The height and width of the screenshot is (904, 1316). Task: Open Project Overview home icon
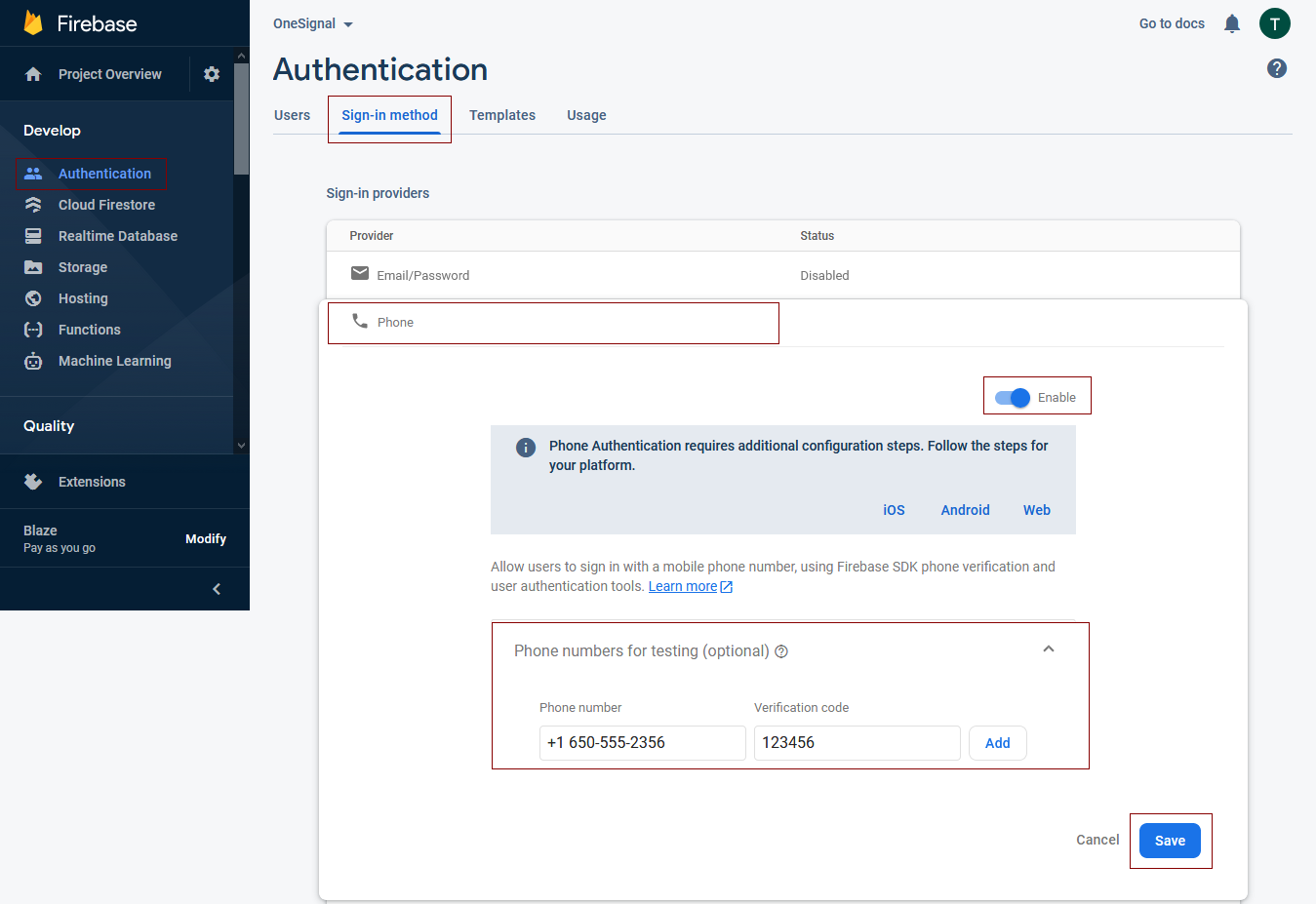point(33,74)
